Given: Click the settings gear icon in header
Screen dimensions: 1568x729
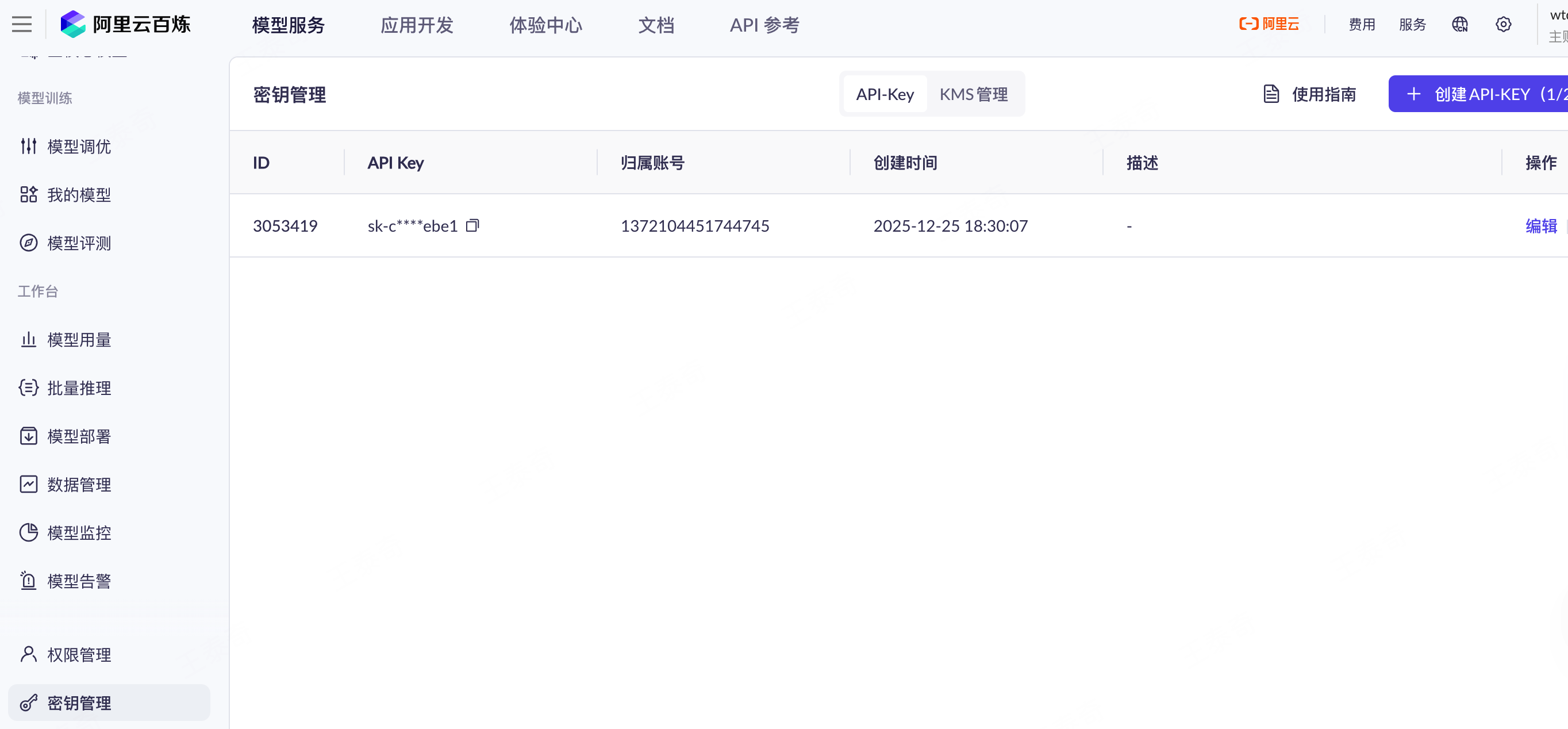Looking at the screenshot, I should (x=1503, y=24).
